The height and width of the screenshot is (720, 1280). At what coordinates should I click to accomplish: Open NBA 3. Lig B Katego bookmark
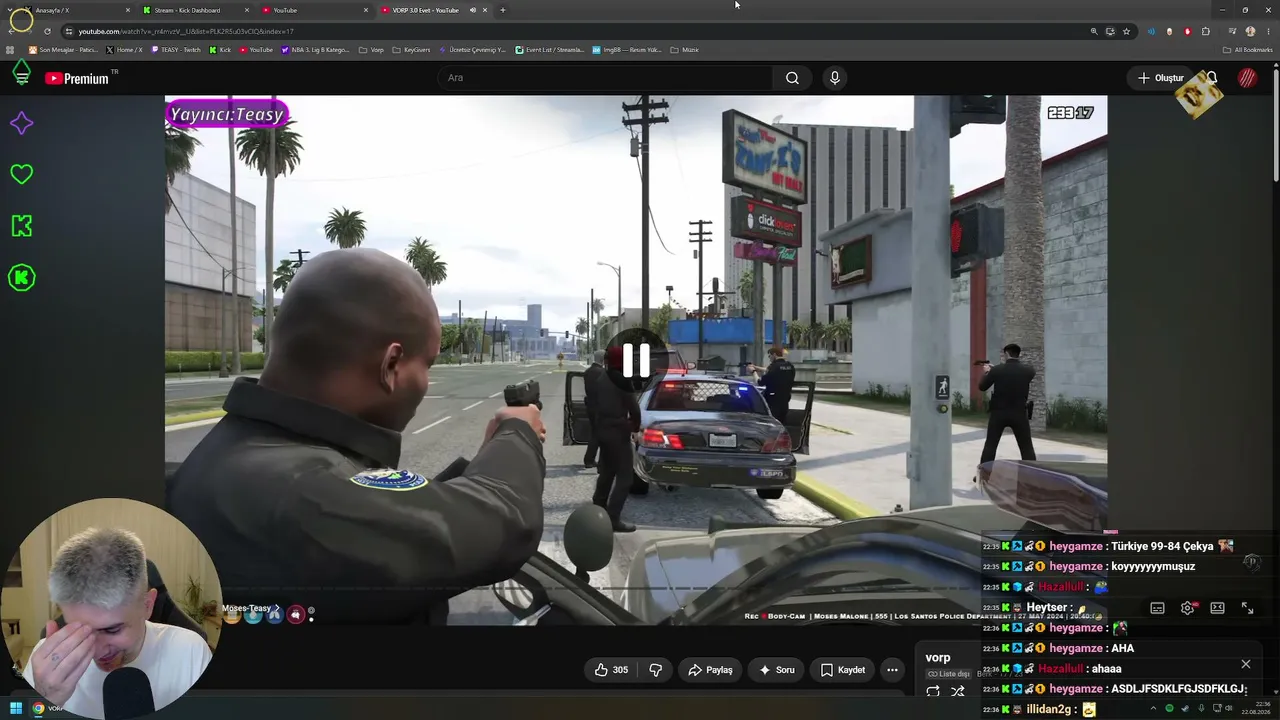pos(315,50)
